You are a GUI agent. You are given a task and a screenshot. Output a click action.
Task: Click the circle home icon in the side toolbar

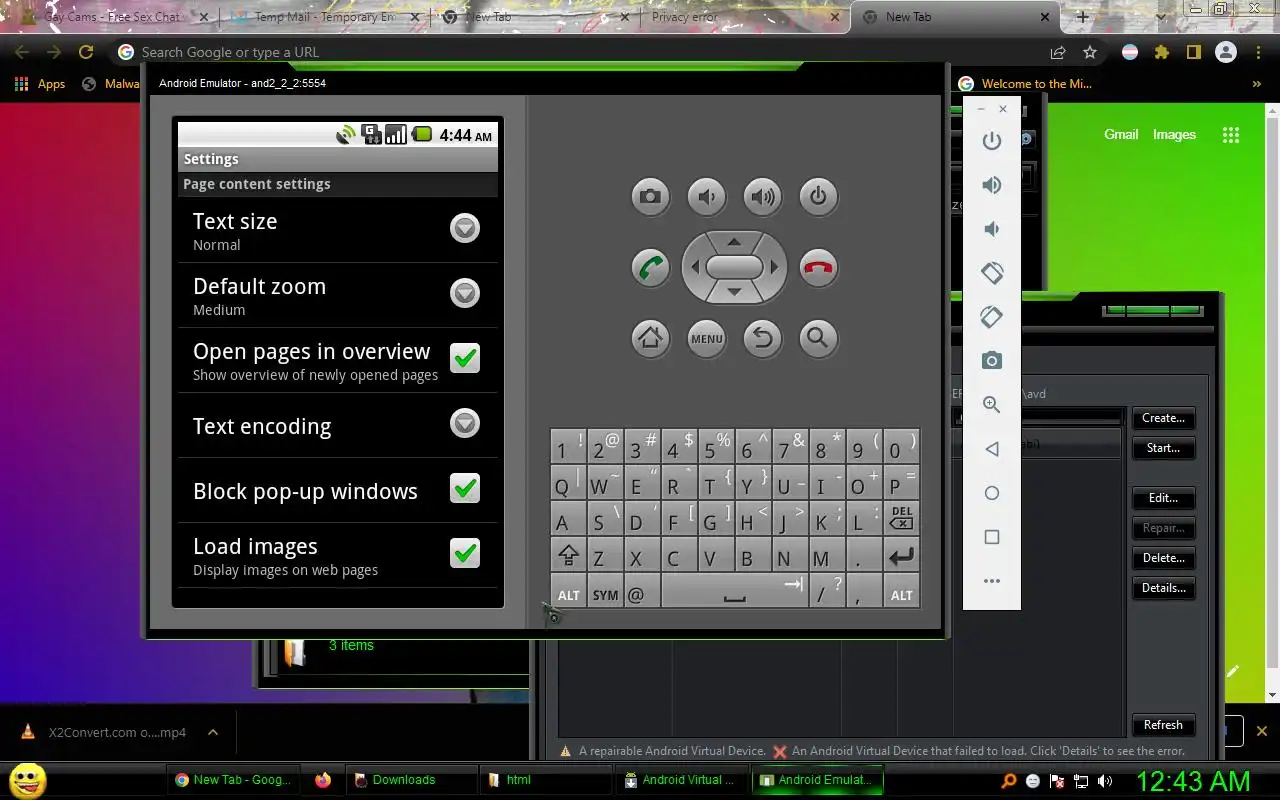pos(991,493)
